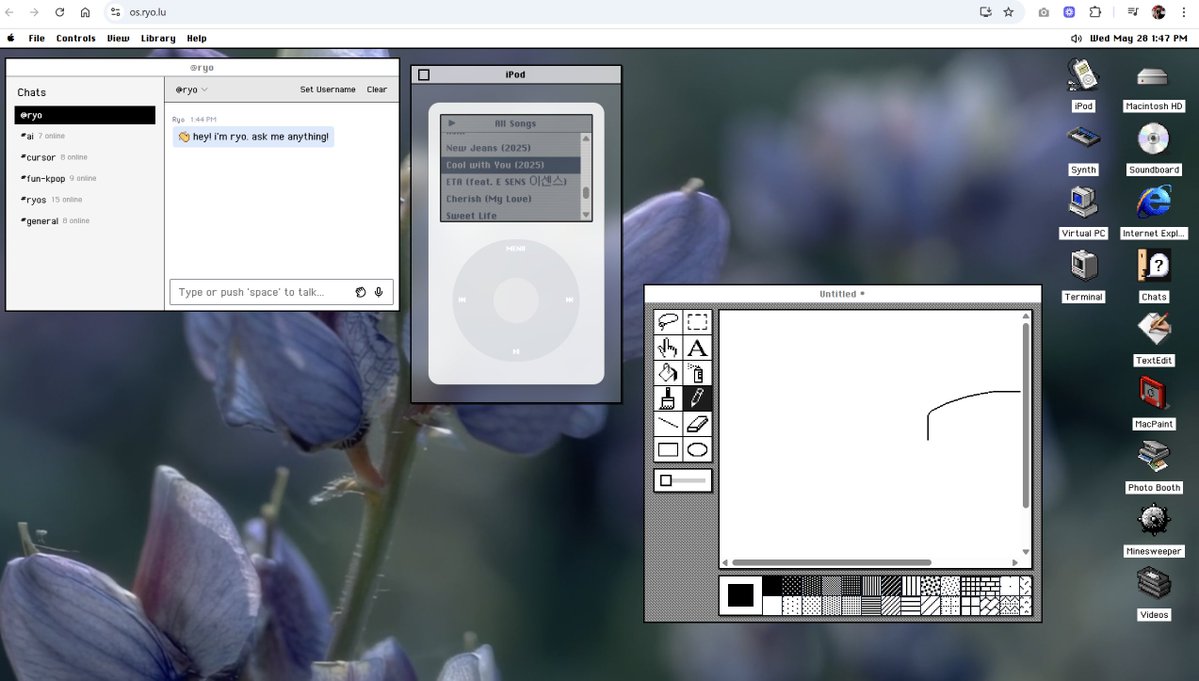Pick the Text tool in MacPaint
This screenshot has width=1199, height=681.
[697, 348]
